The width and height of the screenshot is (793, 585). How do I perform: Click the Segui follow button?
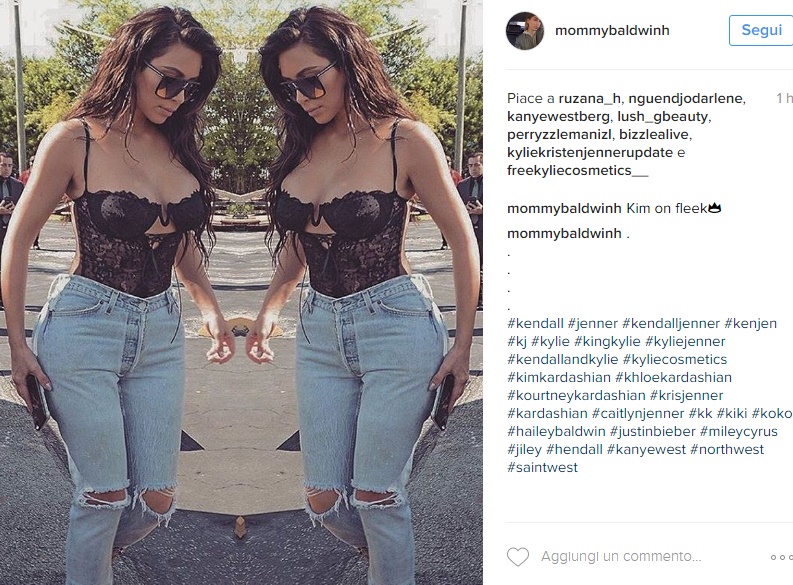[761, 30]
